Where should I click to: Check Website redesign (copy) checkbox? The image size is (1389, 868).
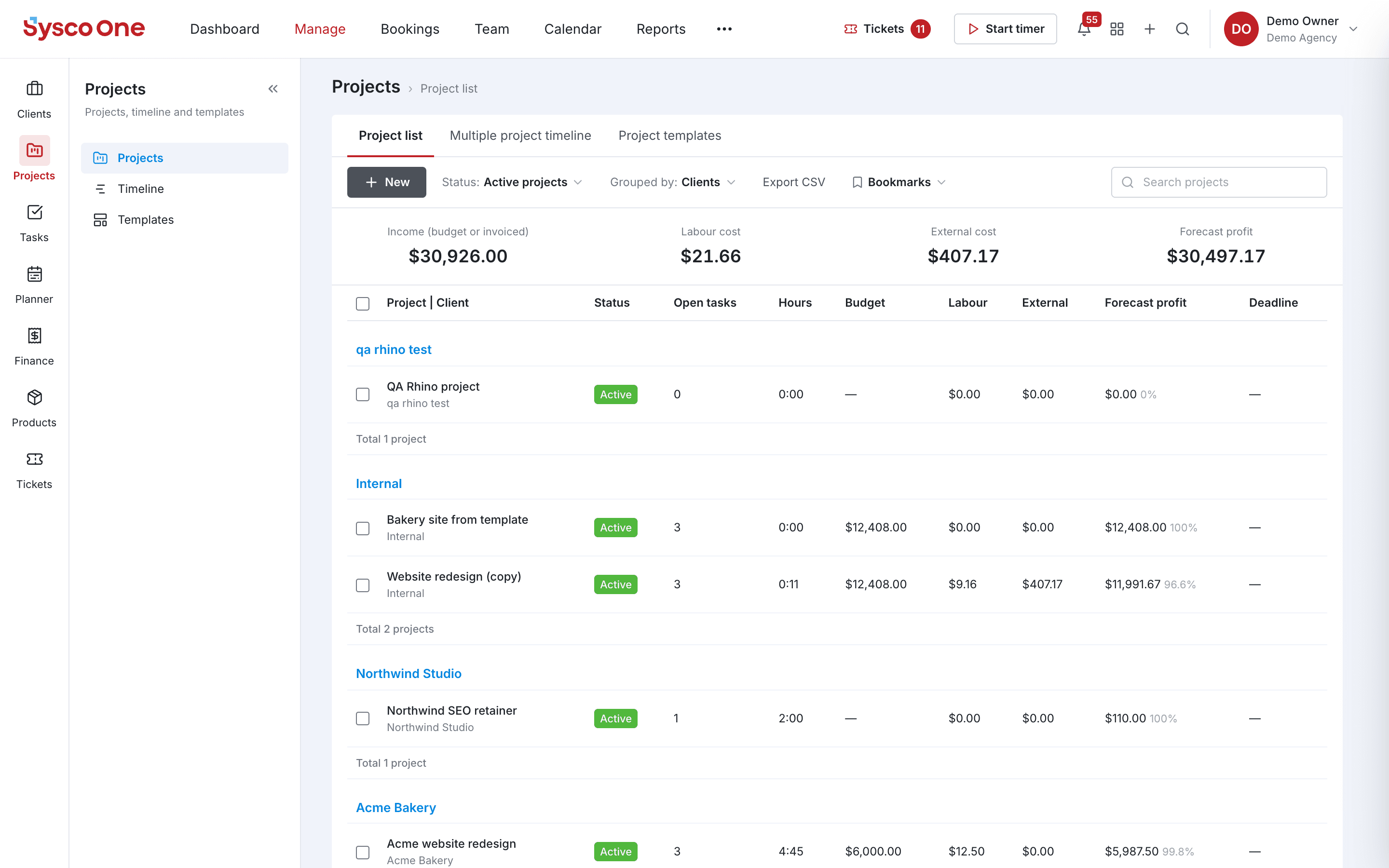[x=363, y=584]
